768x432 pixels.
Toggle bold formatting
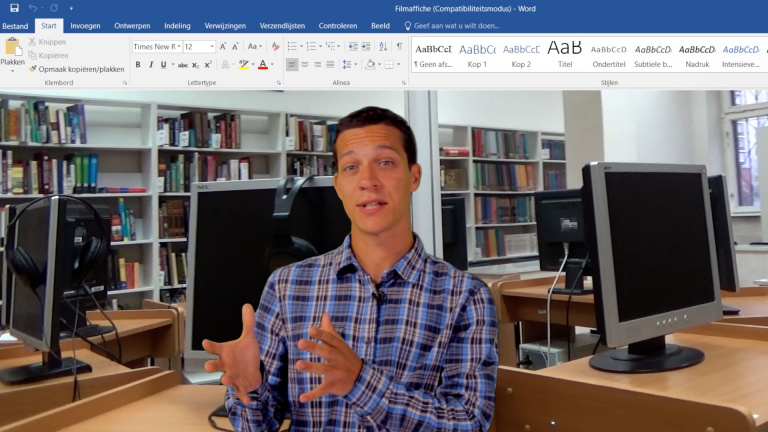point(138,64)
